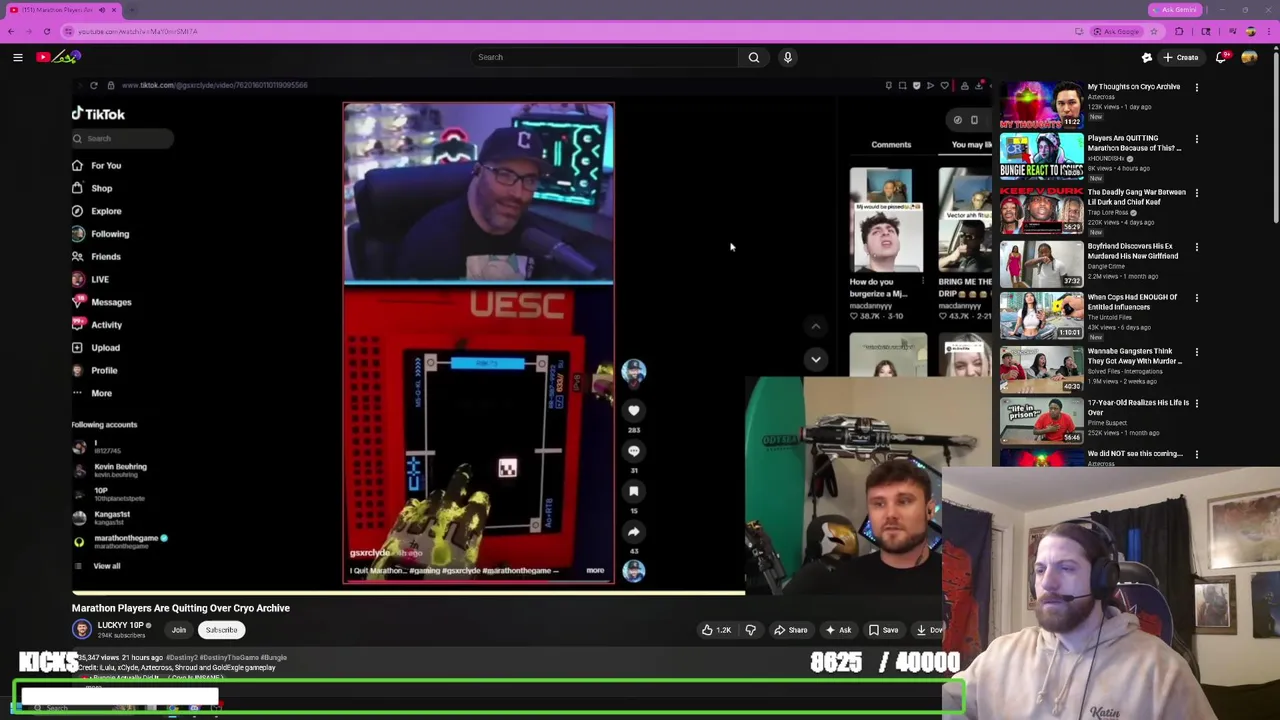
Task: Subscribe to the LUCKYY 10P channel
Action: pyautogui.click(x=222, y=630)
